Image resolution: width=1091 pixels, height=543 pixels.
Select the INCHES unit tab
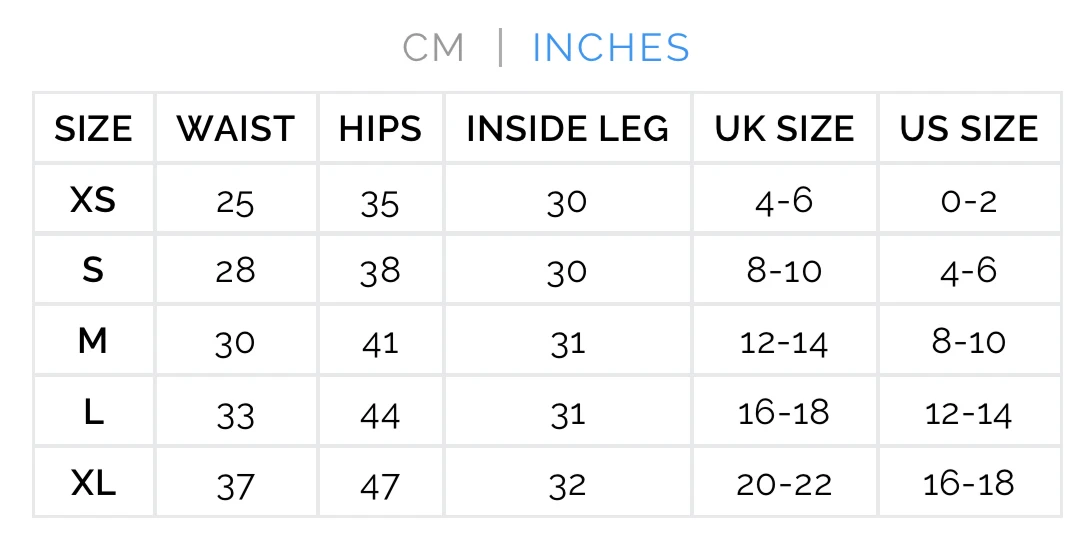[610, 48]
